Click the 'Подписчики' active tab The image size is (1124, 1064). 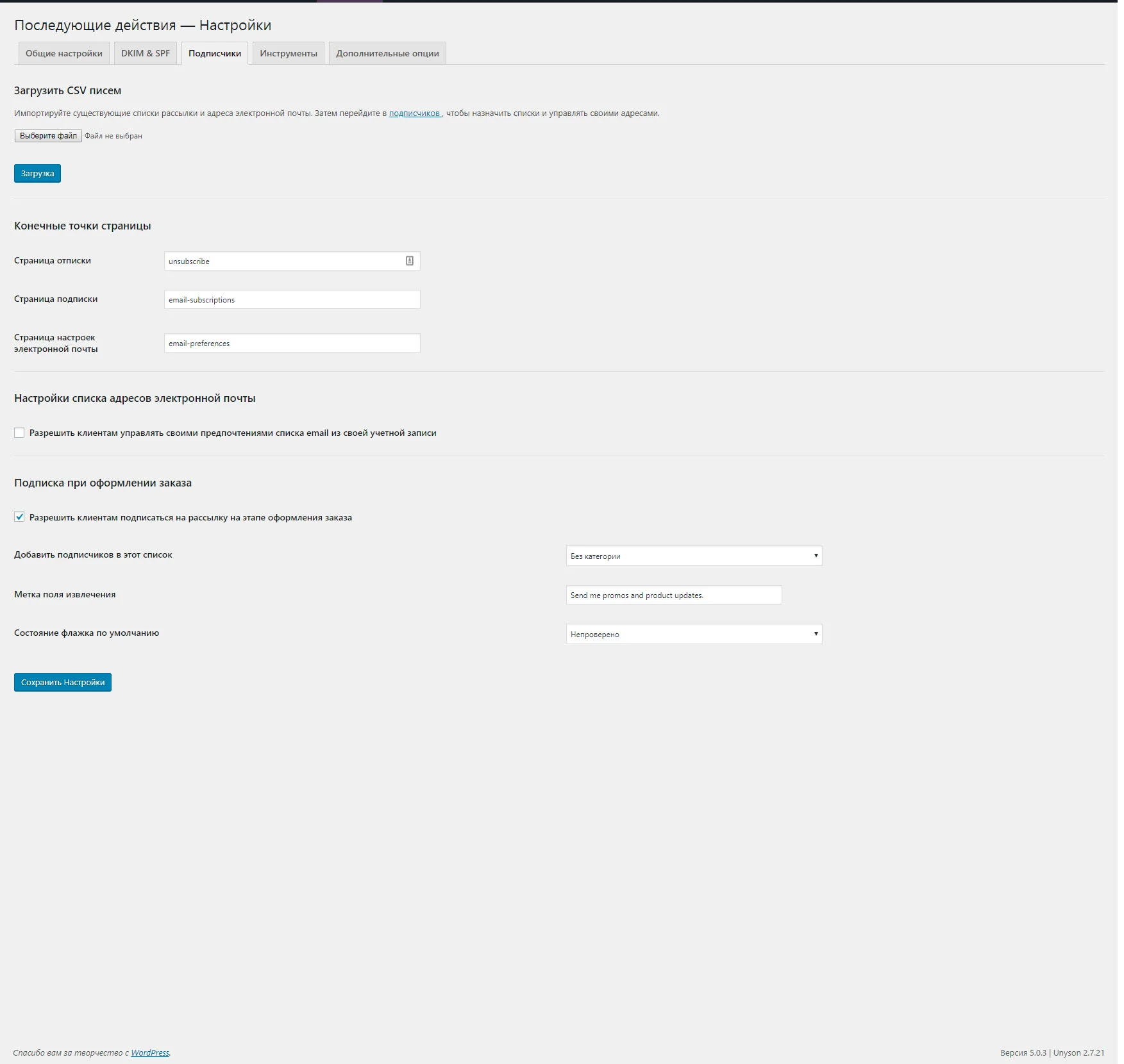pyautogui.click(x=215, y=53)
